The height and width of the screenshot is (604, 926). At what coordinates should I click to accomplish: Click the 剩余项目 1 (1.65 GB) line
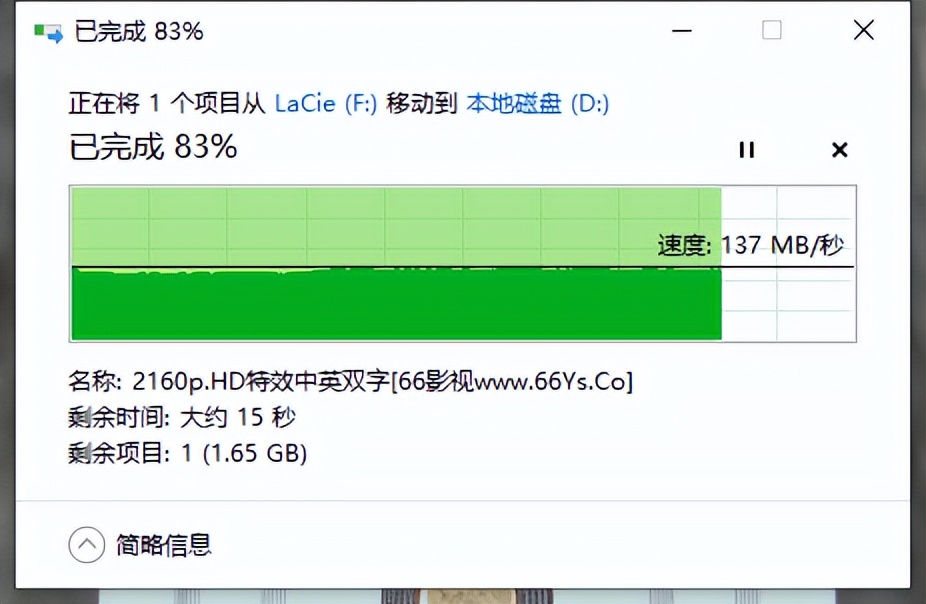point(187,453)
